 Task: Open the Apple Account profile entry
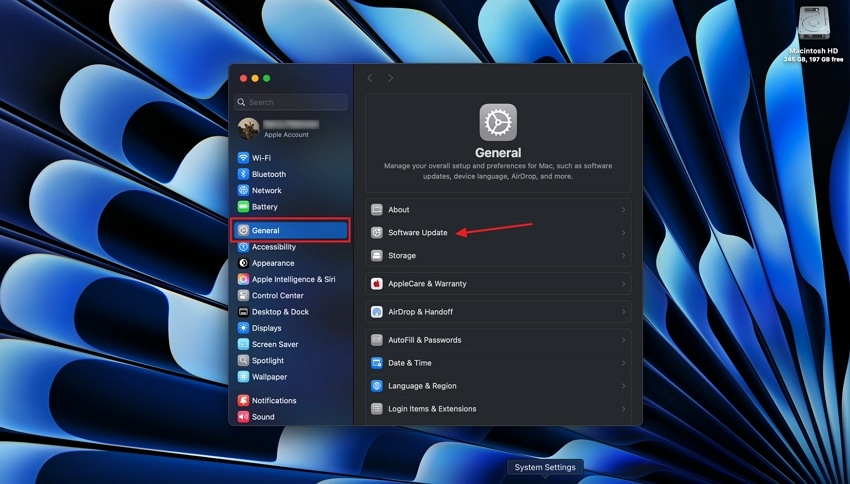[x=291, y=129]
